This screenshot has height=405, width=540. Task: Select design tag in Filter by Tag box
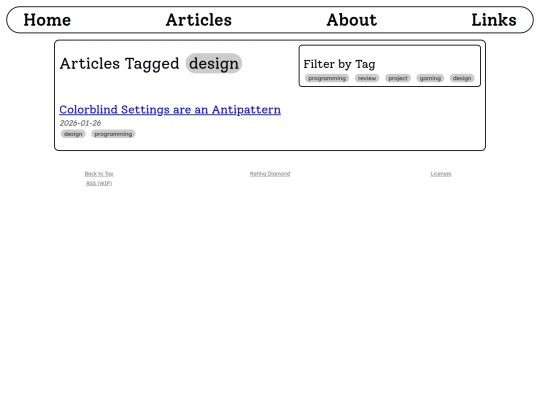point(462,78)
